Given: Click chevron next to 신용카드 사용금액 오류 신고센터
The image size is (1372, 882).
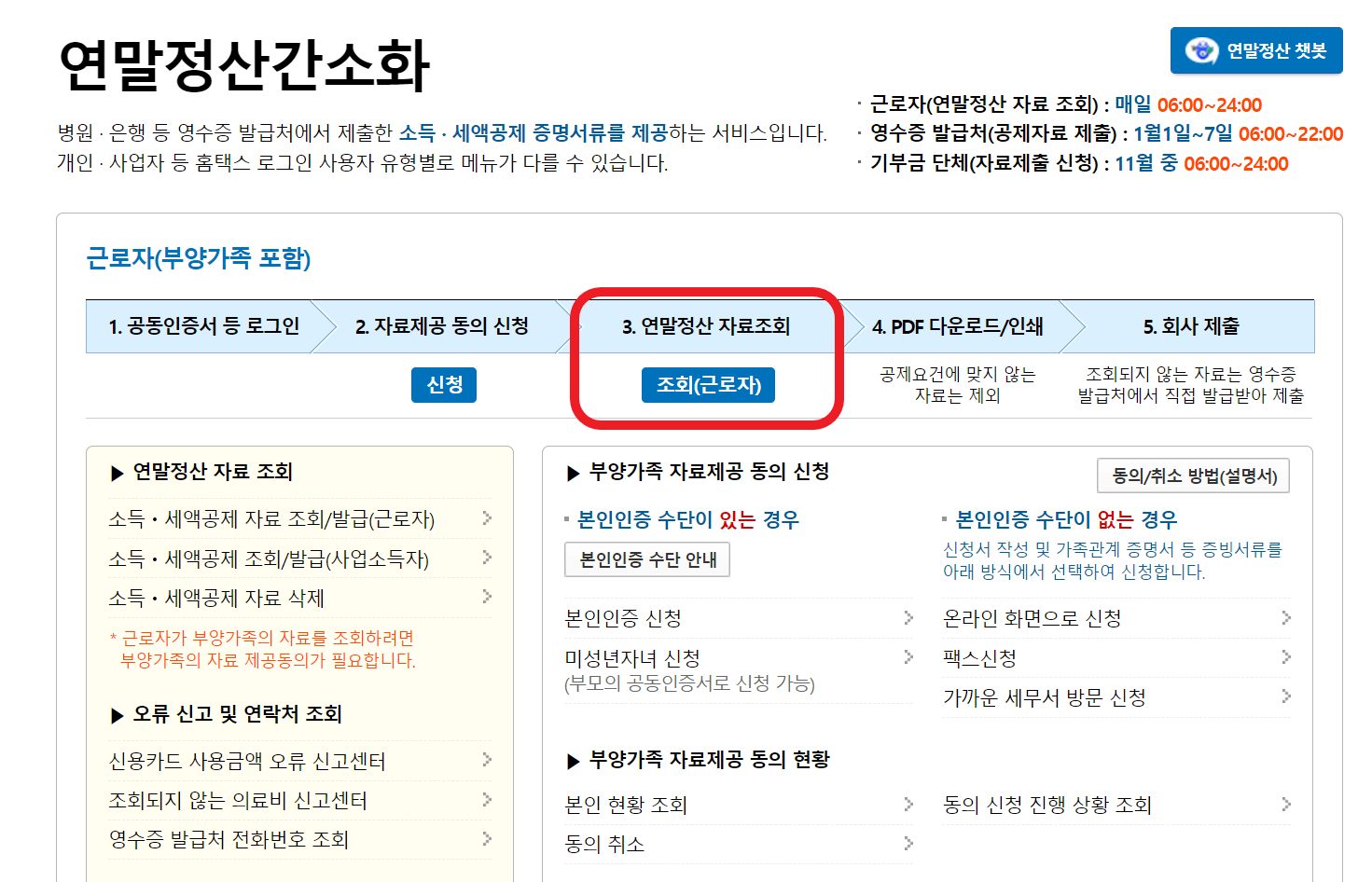Looking at the screenshot, I should [x=487, y=760].
